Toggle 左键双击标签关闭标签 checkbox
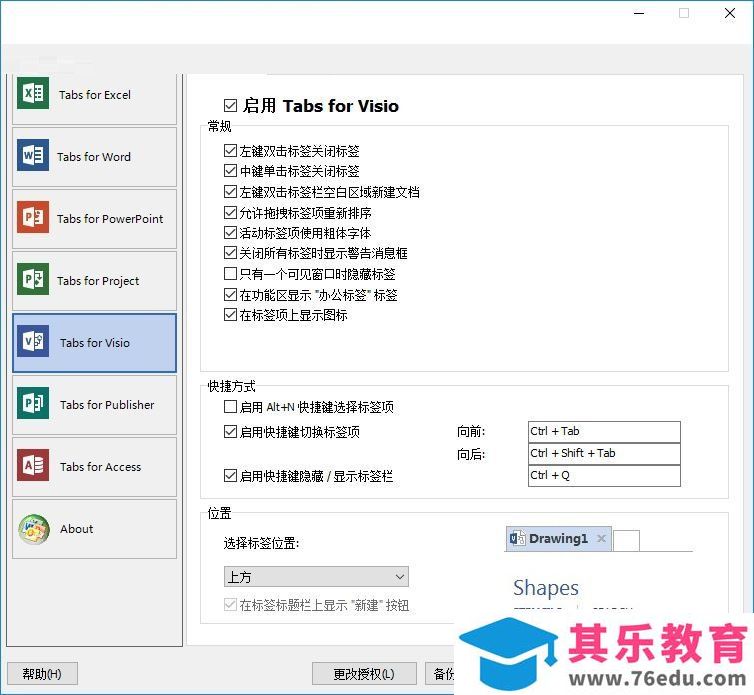The height and width of the screenshot is (695, 754). 230,151
